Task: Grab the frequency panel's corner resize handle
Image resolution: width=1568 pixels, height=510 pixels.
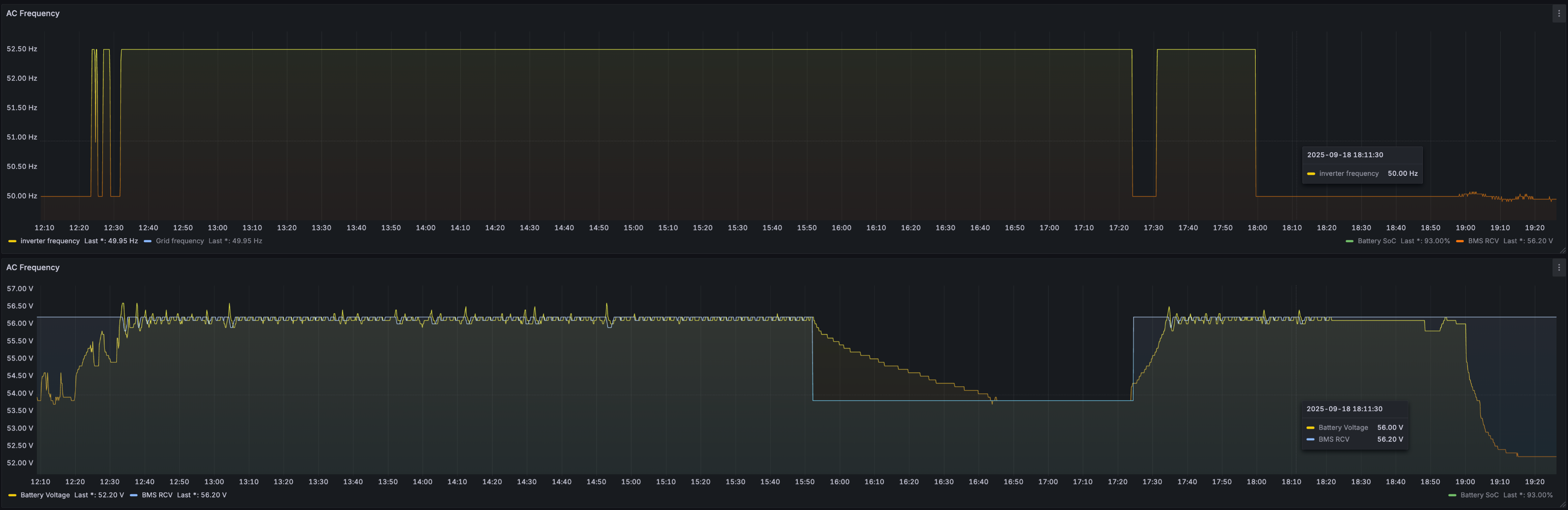Action: [1562, 251]
